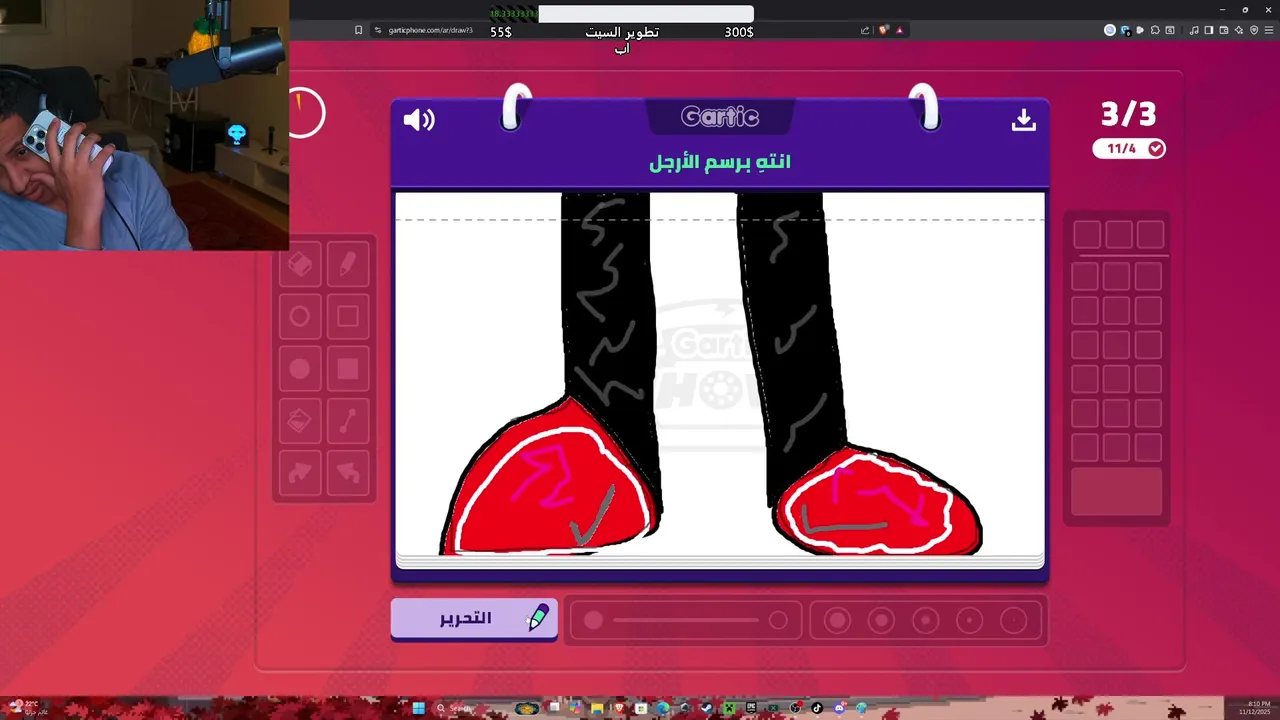Open Brave browser from the taskbar

[x=620, y=708]
